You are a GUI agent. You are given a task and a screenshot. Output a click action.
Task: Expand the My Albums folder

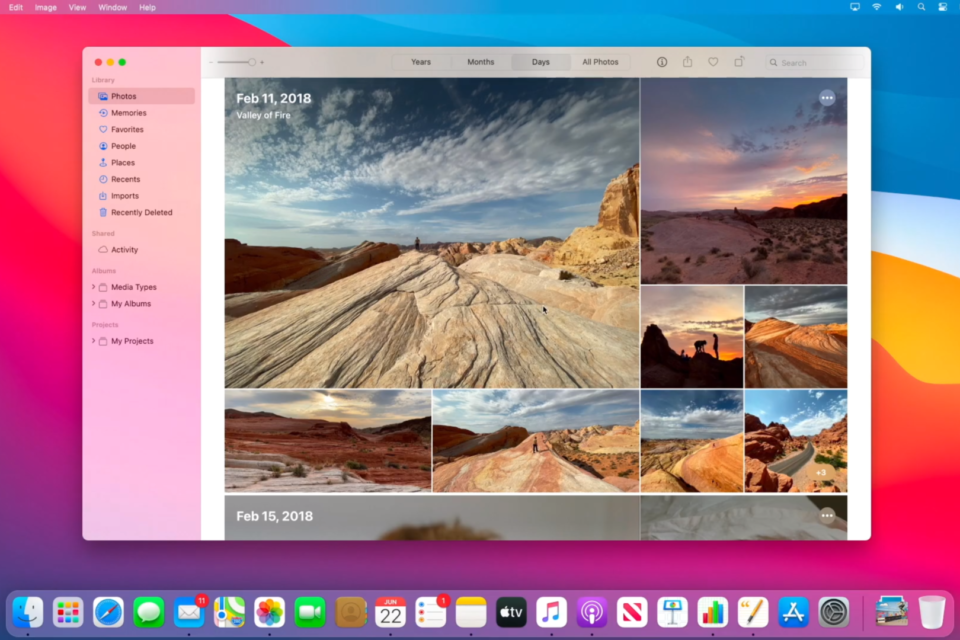pyautogui.click(x=93, y=304)
